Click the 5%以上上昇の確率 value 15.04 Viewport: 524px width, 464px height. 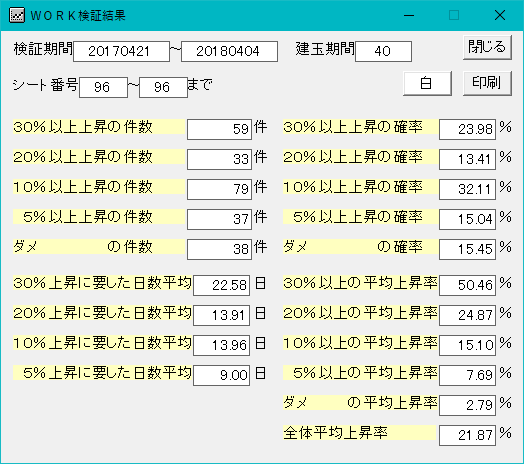467,219
